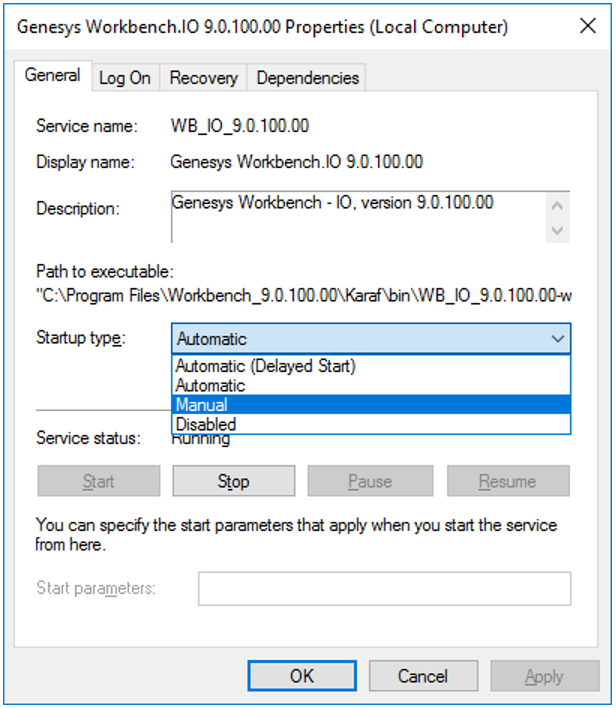Collapse the Startup type combo box arrow
The width and height of the screenshot is (616, 708).
pyautogui.click(x=557, y=339)
